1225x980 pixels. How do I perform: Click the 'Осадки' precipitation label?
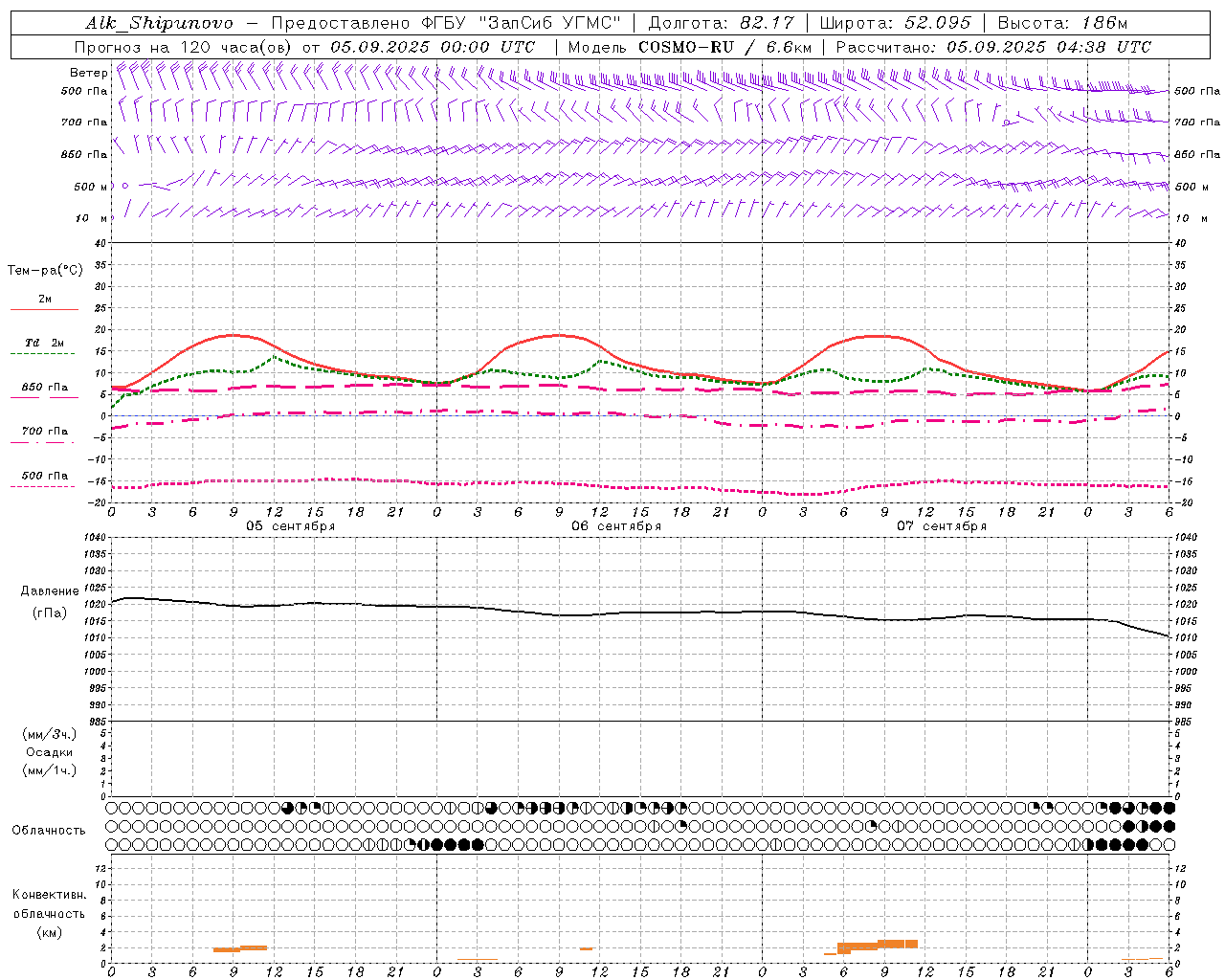[x=50, y=752]
